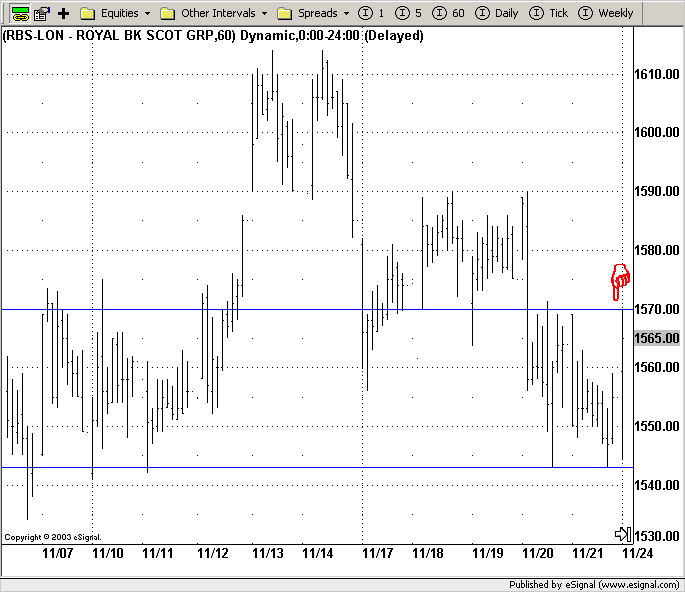Click the 11/17 date label

[x=378, y=554]
